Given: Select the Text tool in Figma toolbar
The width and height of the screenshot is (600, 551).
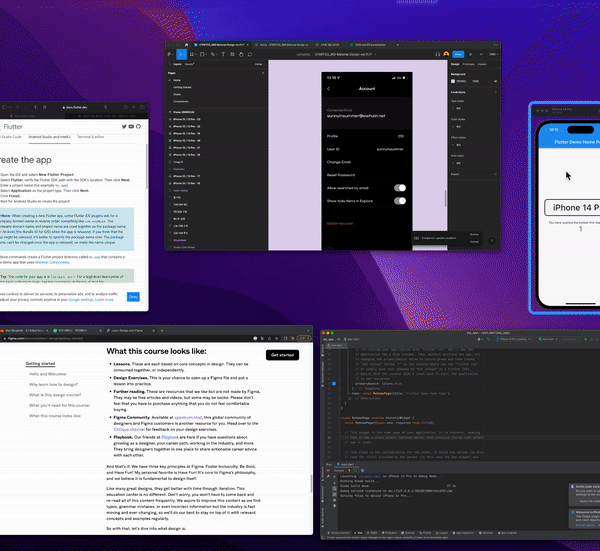Looking at the screenshot, I should (223, 54).
